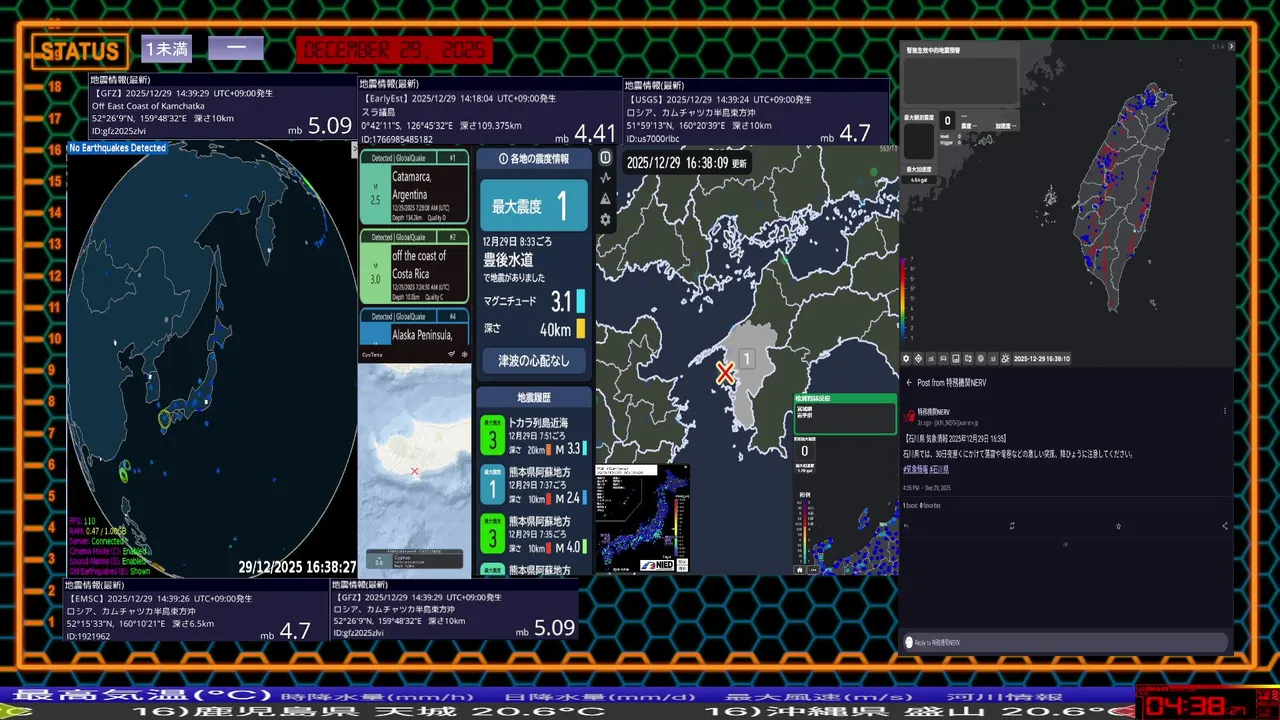Click the home button below the intensity legend
Image resolution: width=1280 pixels, height=720 pixels.
coord(800,570)
